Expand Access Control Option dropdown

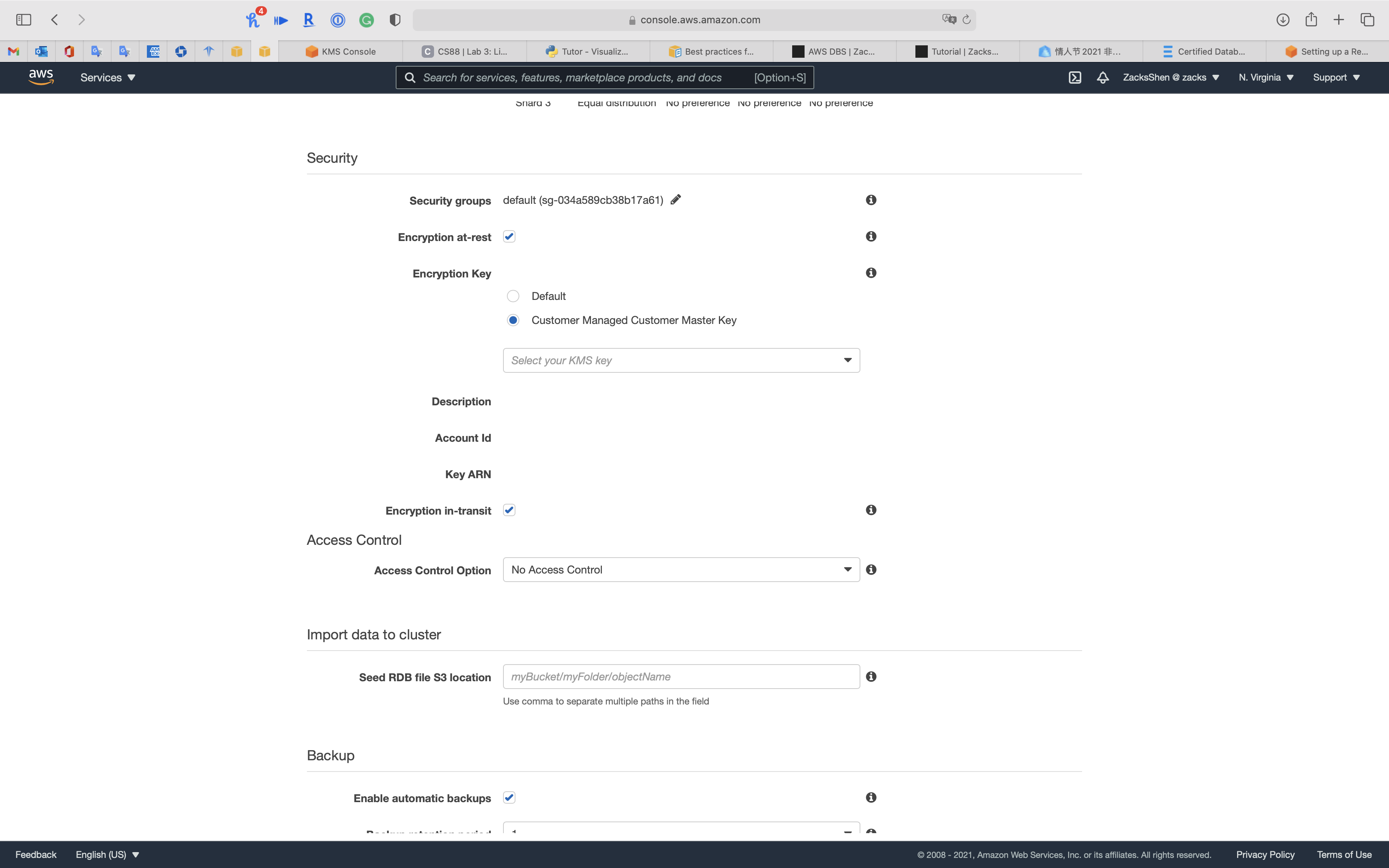(x=681, y=570)
